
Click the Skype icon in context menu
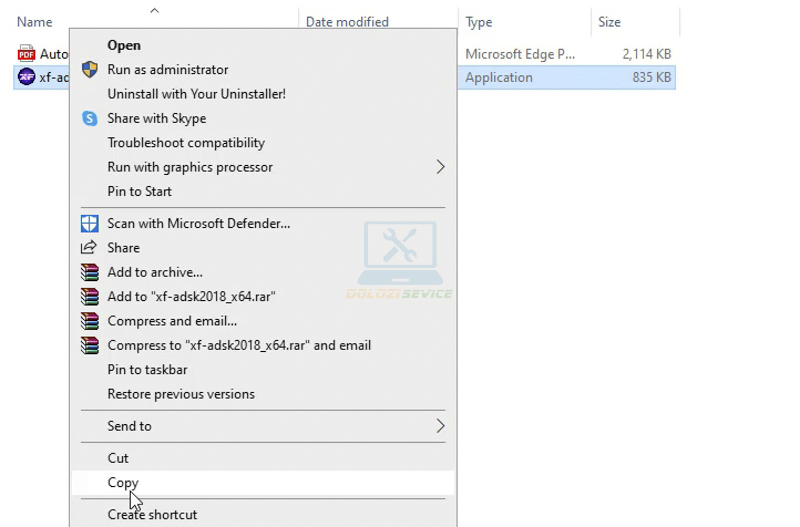[x=89, y=118]
